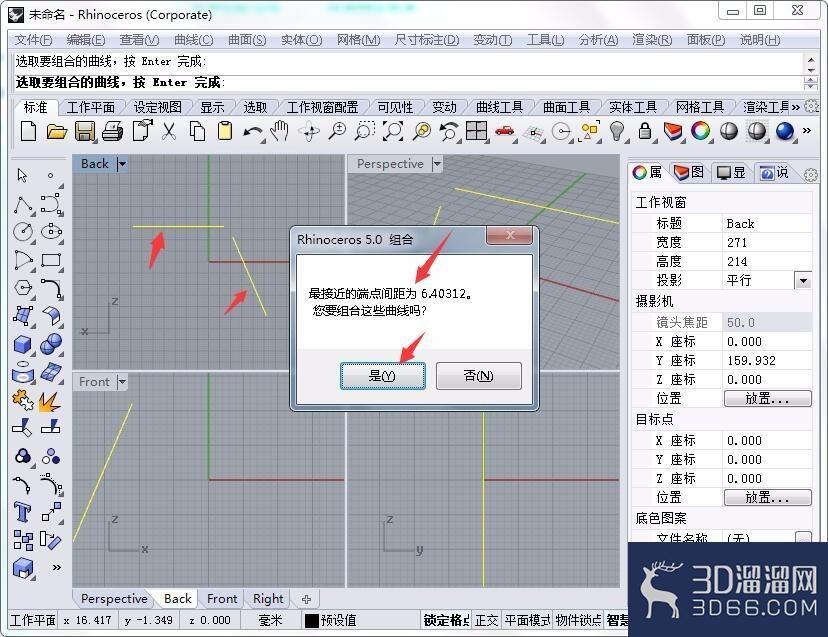
Task: Click the target point 放置... button
Action: point(767,498)
